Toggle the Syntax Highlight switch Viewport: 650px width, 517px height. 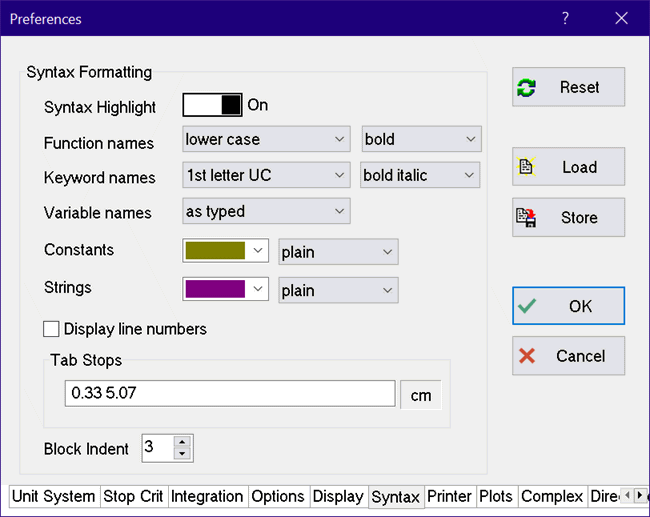[x=213, y=105]
